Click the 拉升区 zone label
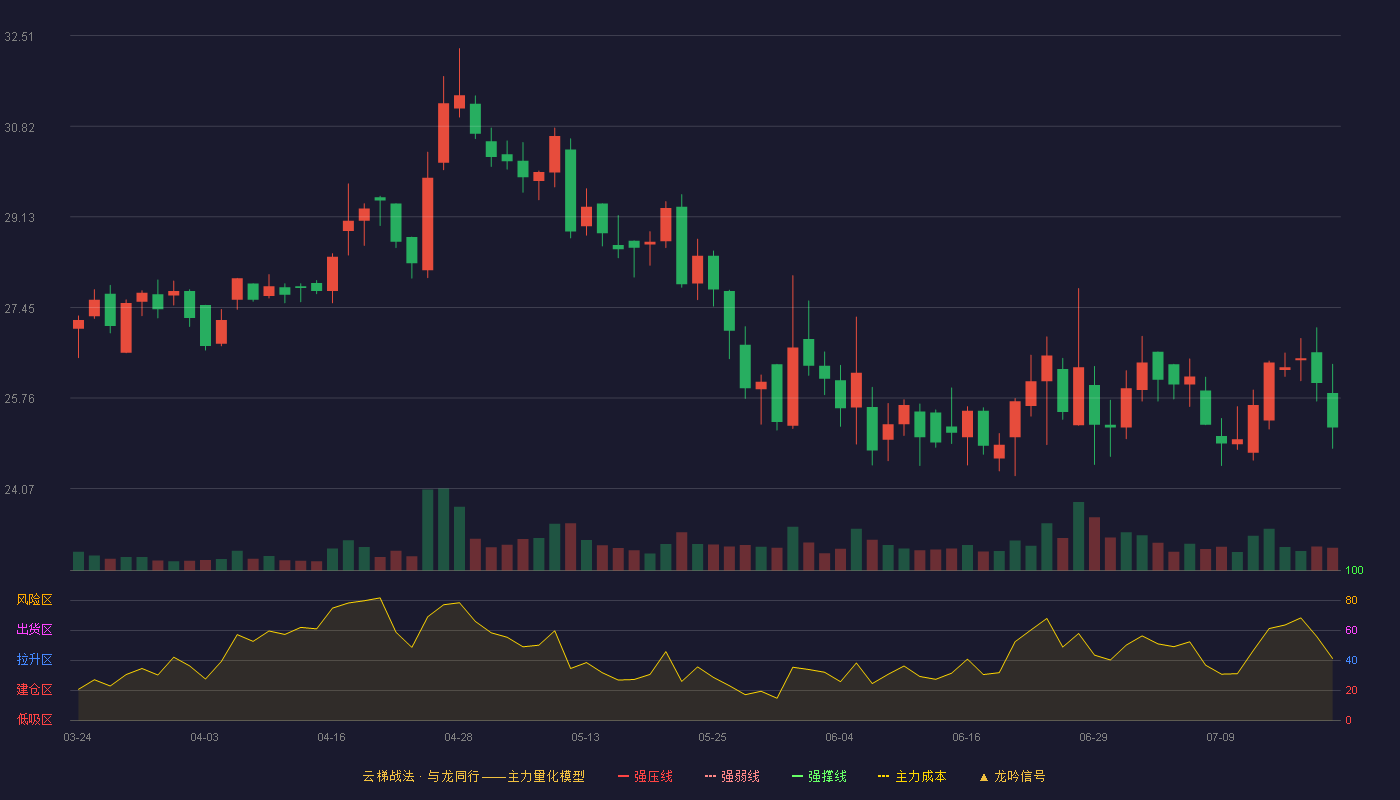Viewport: 1400px width, 800px height. click(34, 660)
